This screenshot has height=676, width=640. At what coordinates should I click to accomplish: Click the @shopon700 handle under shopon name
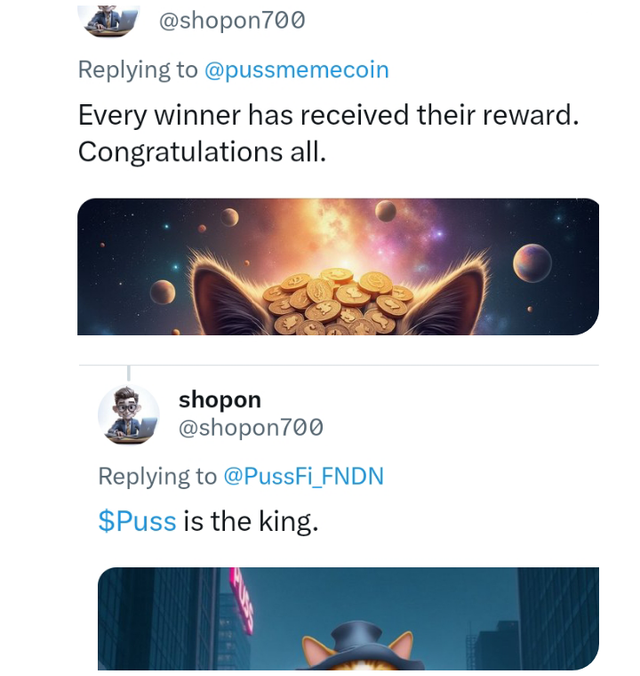pyautogui.click(x=250, y=428)
